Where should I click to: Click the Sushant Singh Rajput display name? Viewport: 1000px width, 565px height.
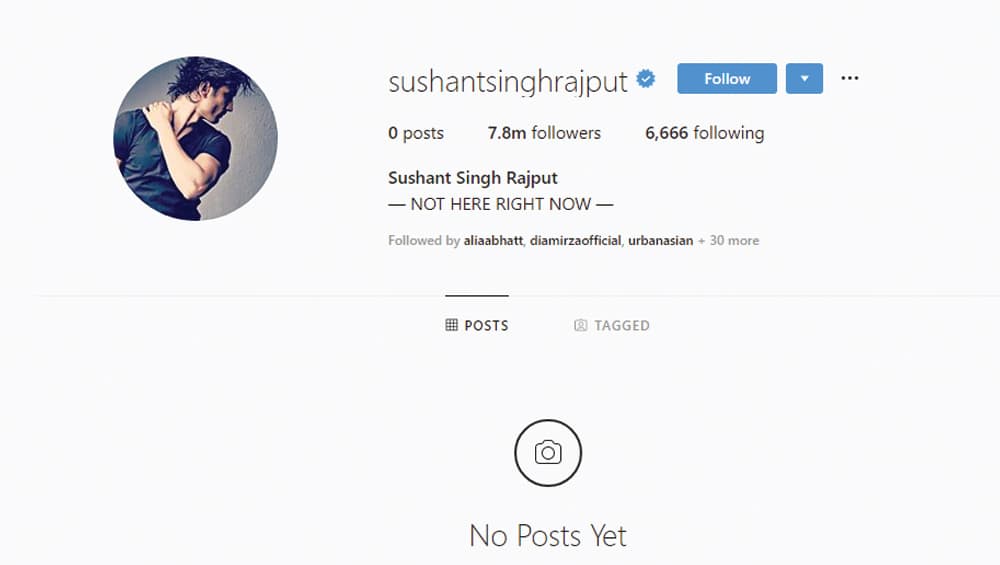[x=473, y=177]
